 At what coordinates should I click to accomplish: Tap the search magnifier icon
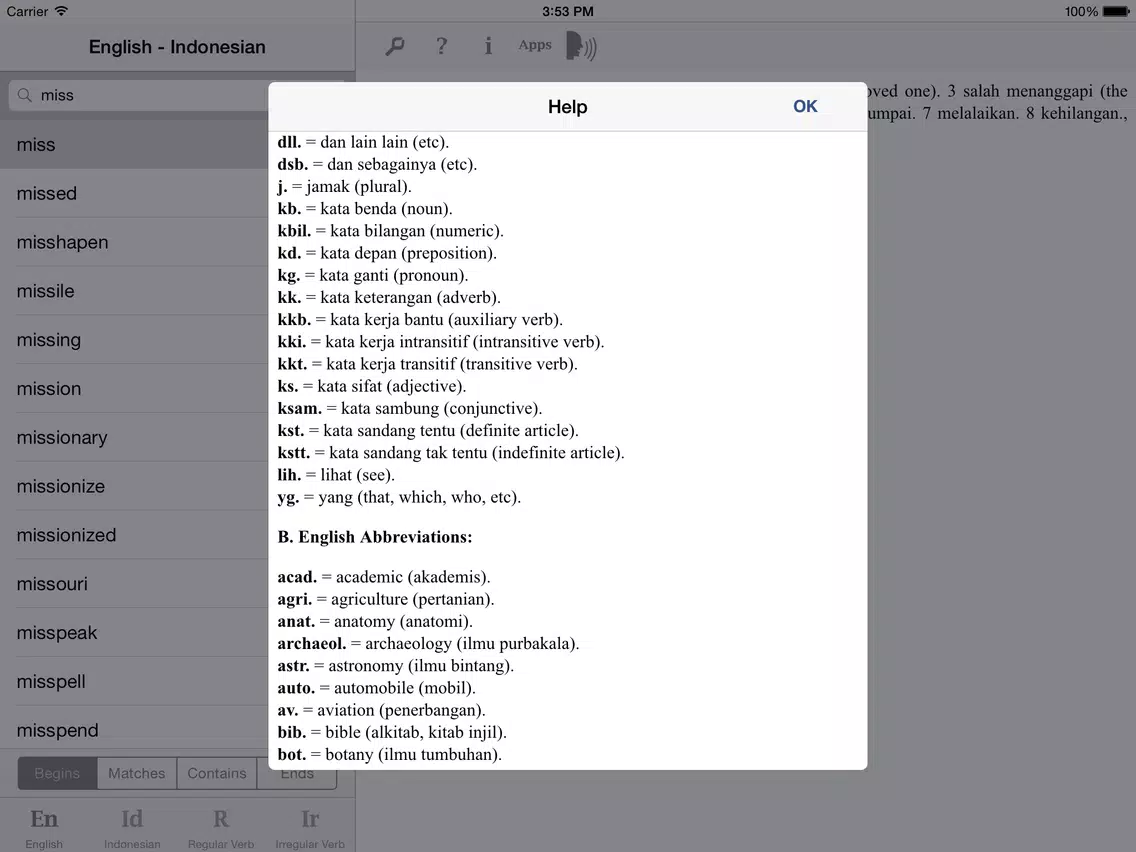click(25, 95)
